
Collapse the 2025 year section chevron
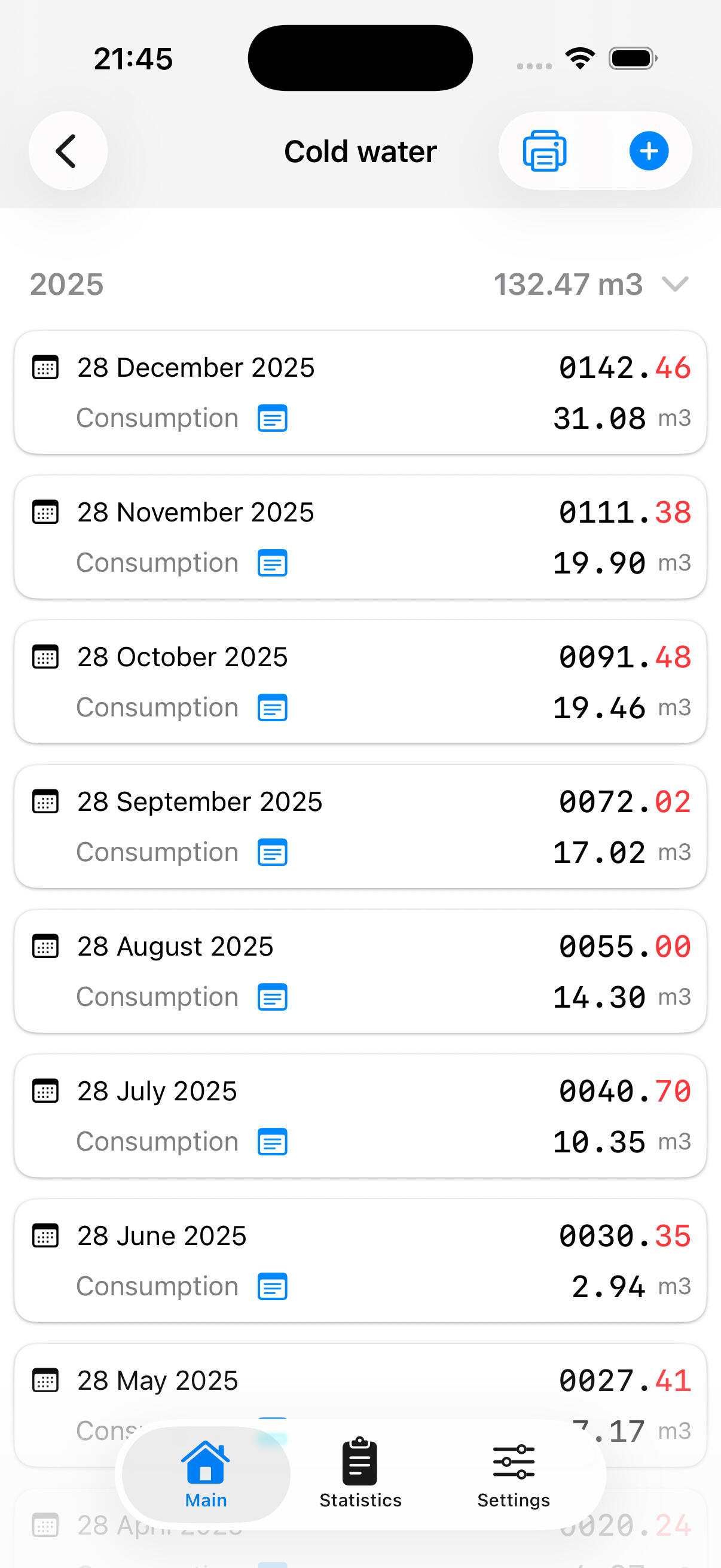675,284
